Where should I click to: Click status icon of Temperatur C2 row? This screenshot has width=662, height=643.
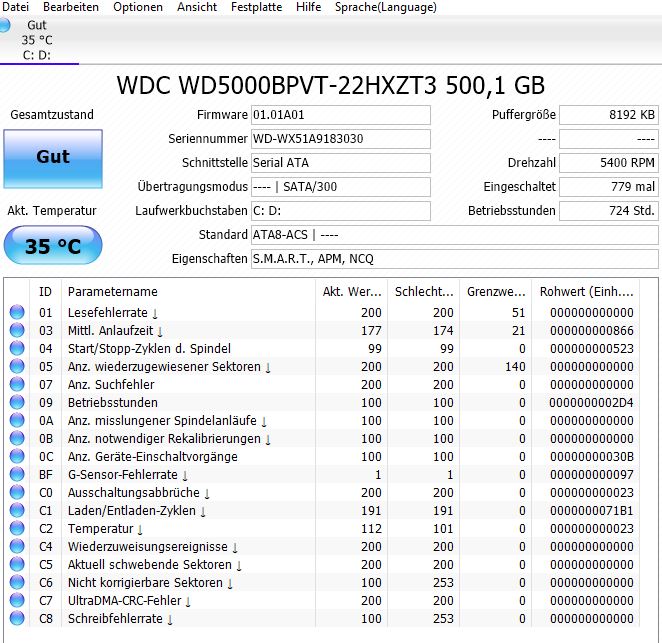click(x=17, y=528)
